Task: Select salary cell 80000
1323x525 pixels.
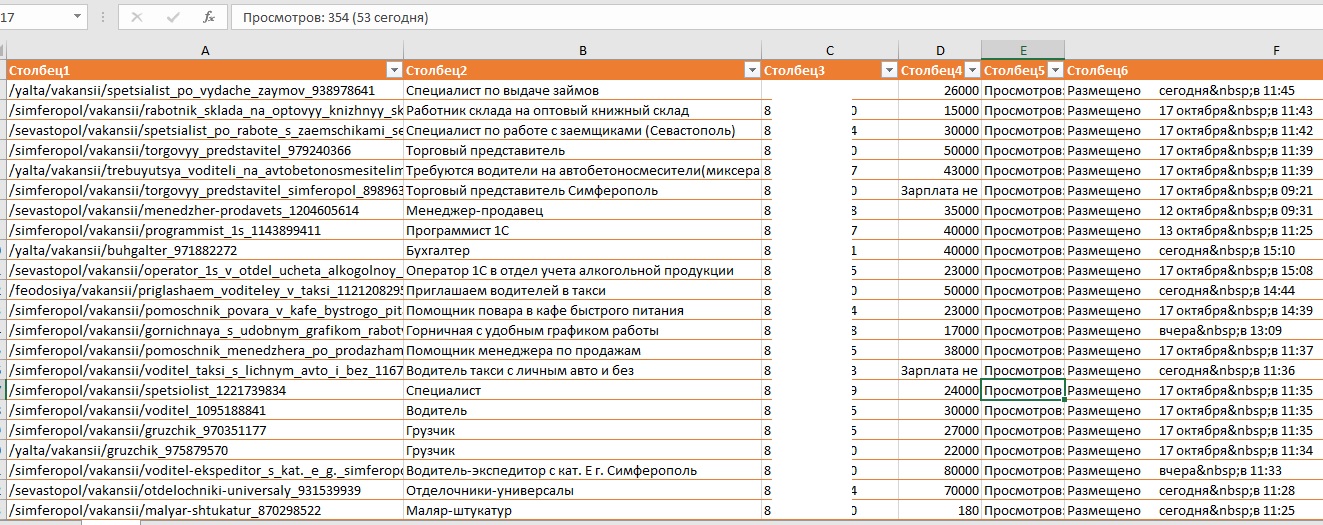Action: click(x=940, y=470)
